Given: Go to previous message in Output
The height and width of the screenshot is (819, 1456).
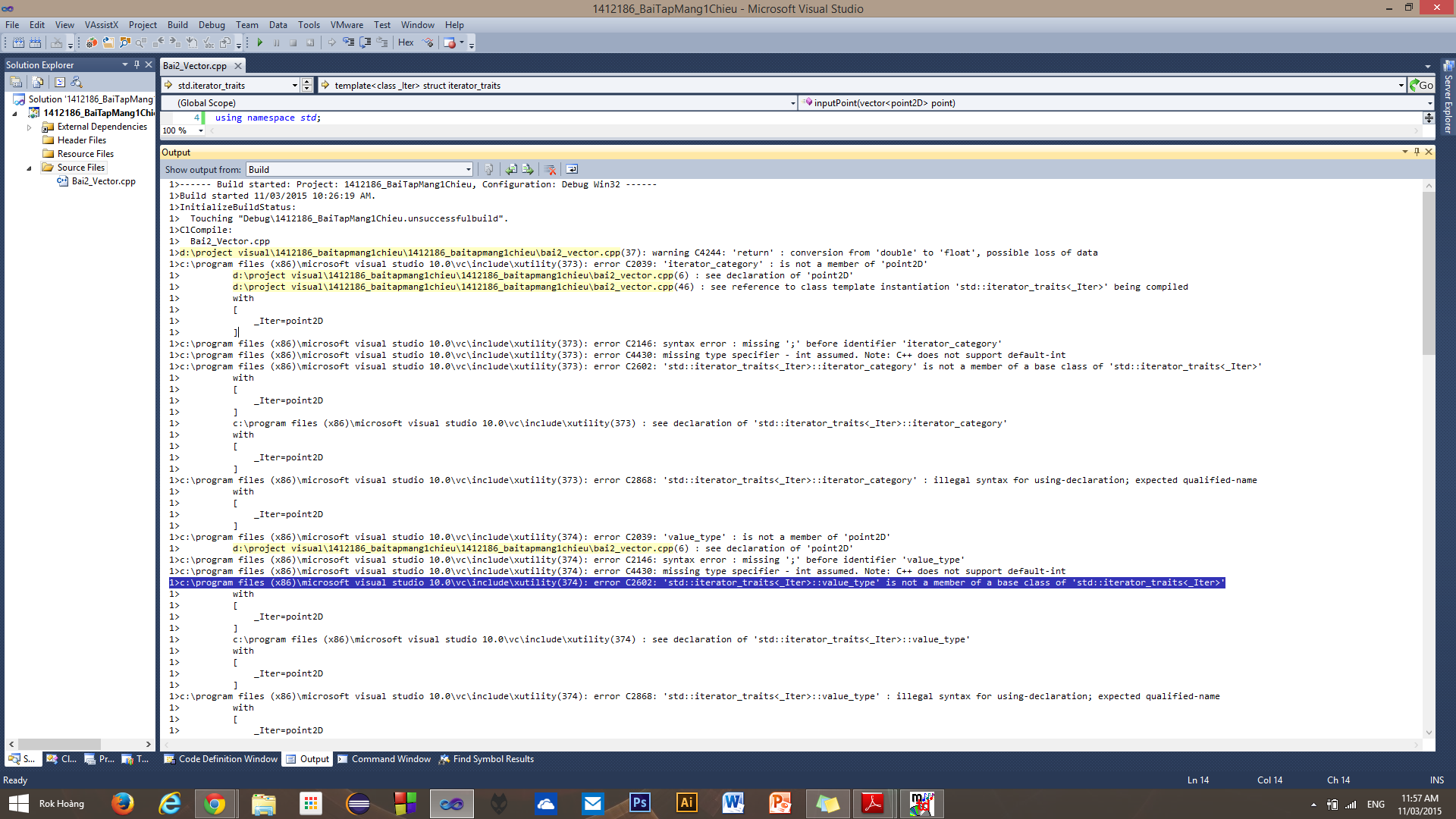Looking at the screenshot, I should pyautogui.click(x=512, y=169).
